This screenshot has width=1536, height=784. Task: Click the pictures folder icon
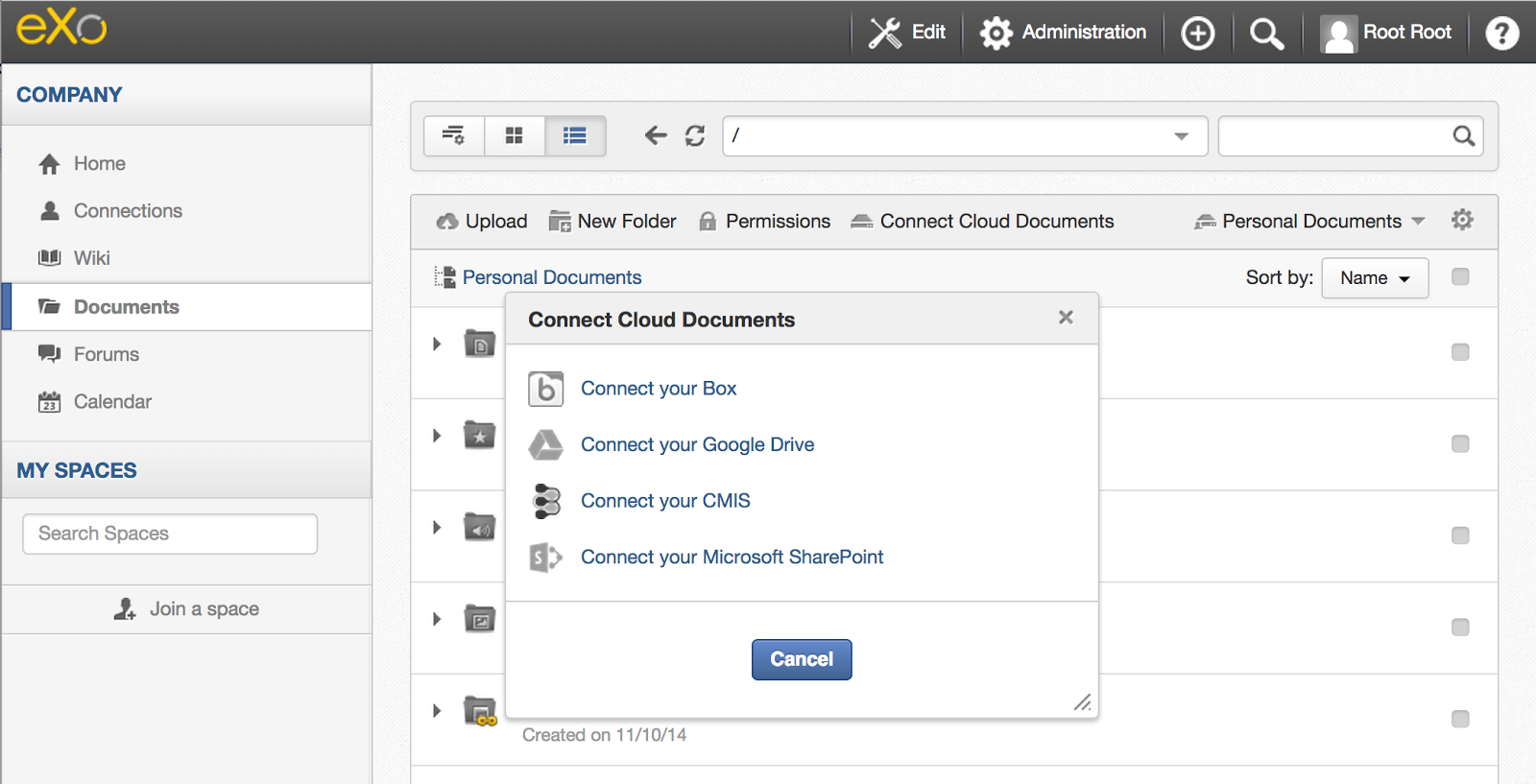pyautogui.click(x=480, y=619)
